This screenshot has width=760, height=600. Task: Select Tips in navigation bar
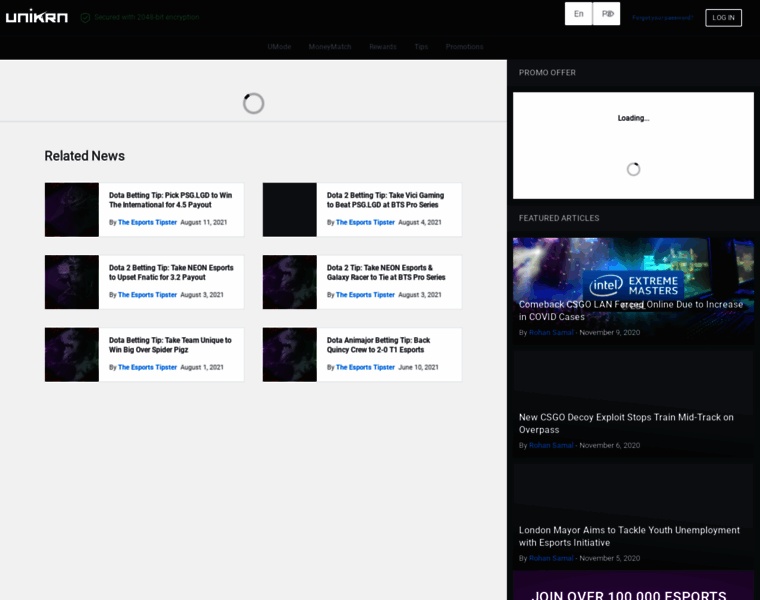point(421,47)
